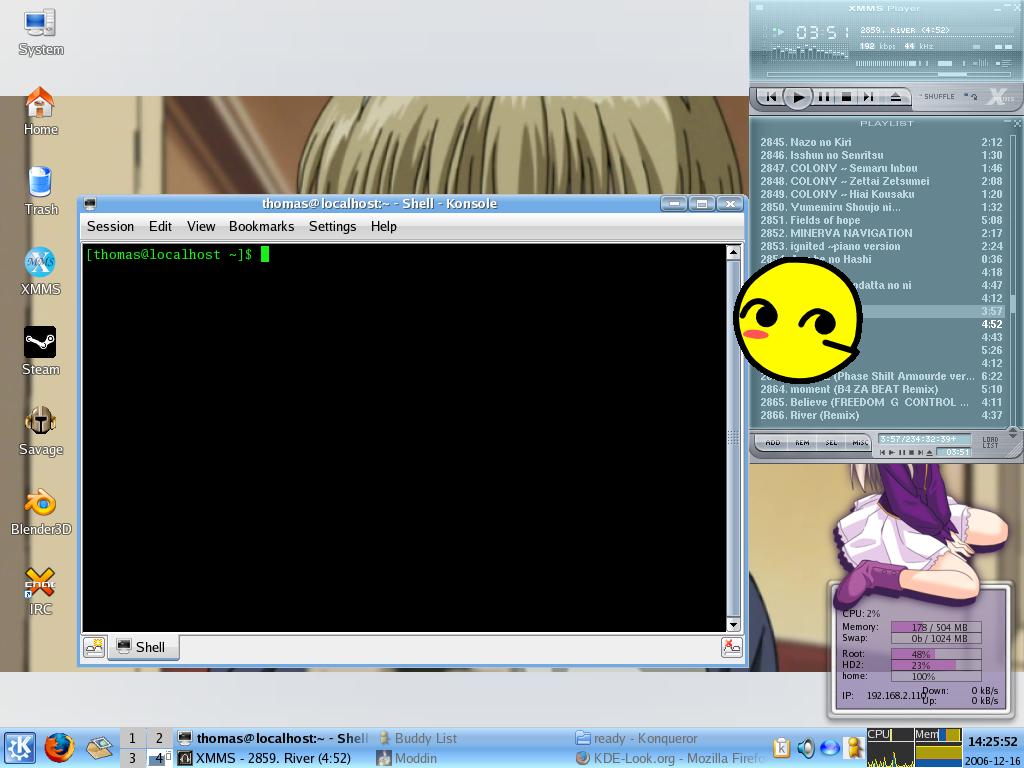This screenshot has height=768, width=1024.
Task: Click inside the Konsole terminal area
Action: [404, 438]
